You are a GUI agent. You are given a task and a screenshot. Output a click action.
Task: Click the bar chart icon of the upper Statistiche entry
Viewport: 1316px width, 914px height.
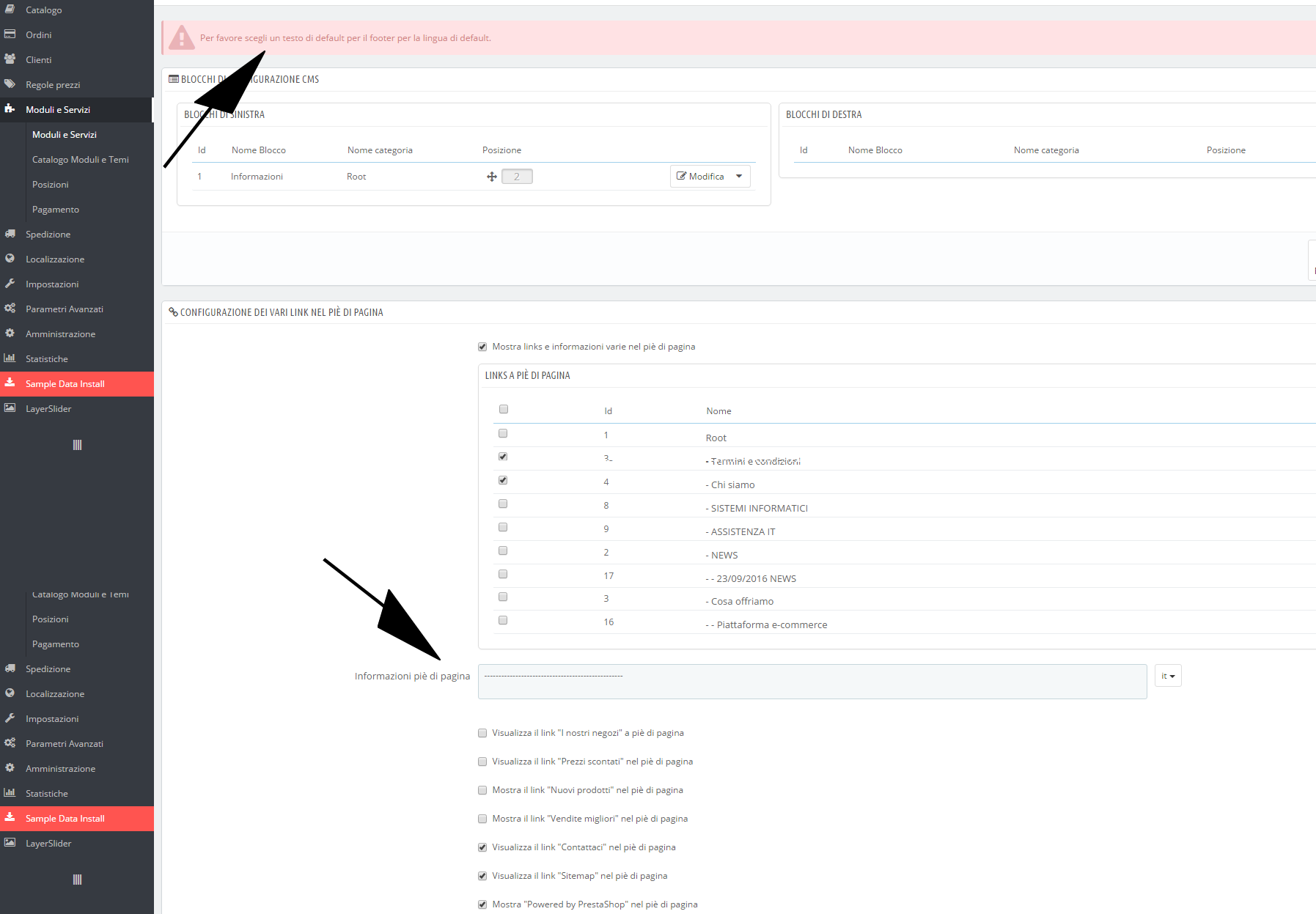[10, 358]
